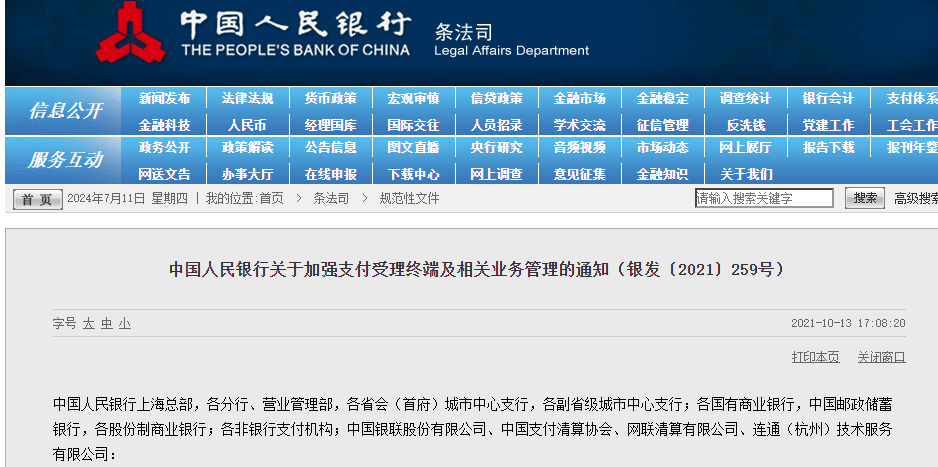The height and width of the screenshot is (467, 938).
Task: Focus the search keyword input field
Action: pyautogui.click(x=764, y=199)
